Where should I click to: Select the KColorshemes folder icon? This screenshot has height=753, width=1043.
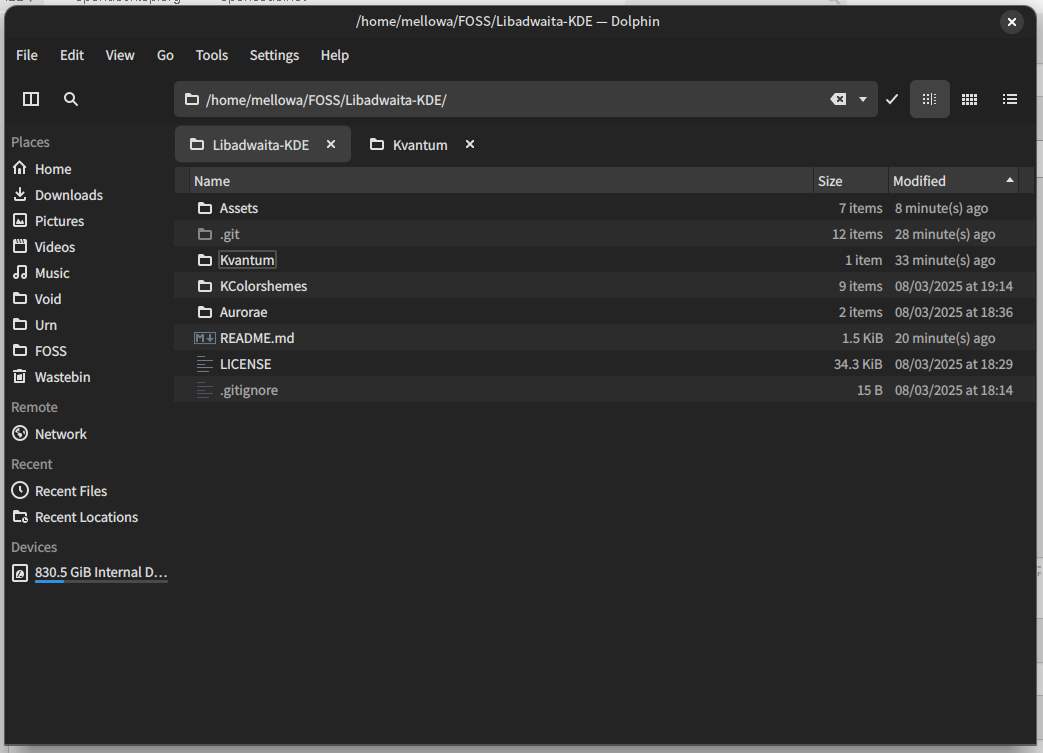[x=205, y=286]
